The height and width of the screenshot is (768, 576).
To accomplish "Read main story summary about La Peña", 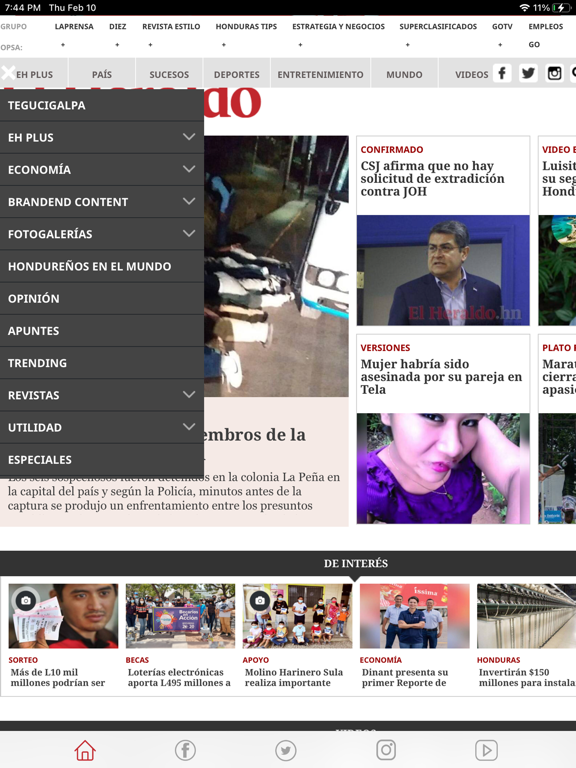I will pos(174,491).
